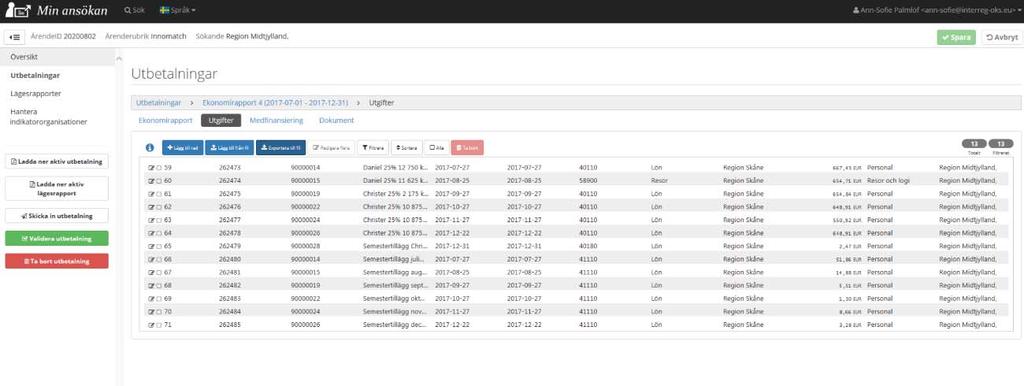The height and width of the screenshot is (386, 1024).
Task: Click the green Spara button
Action: [x=957, y=37]
